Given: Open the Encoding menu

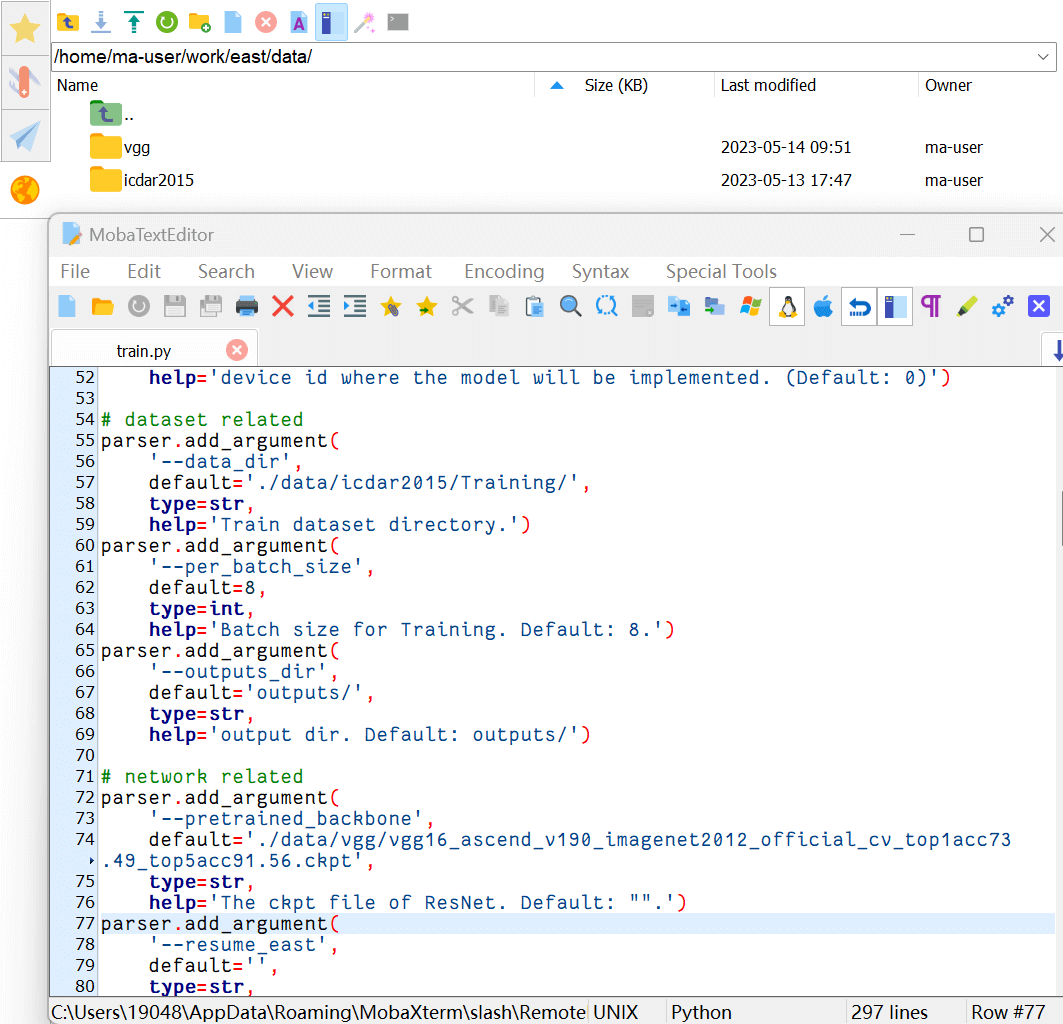Looking at the screenshot, I should (504, 272).
